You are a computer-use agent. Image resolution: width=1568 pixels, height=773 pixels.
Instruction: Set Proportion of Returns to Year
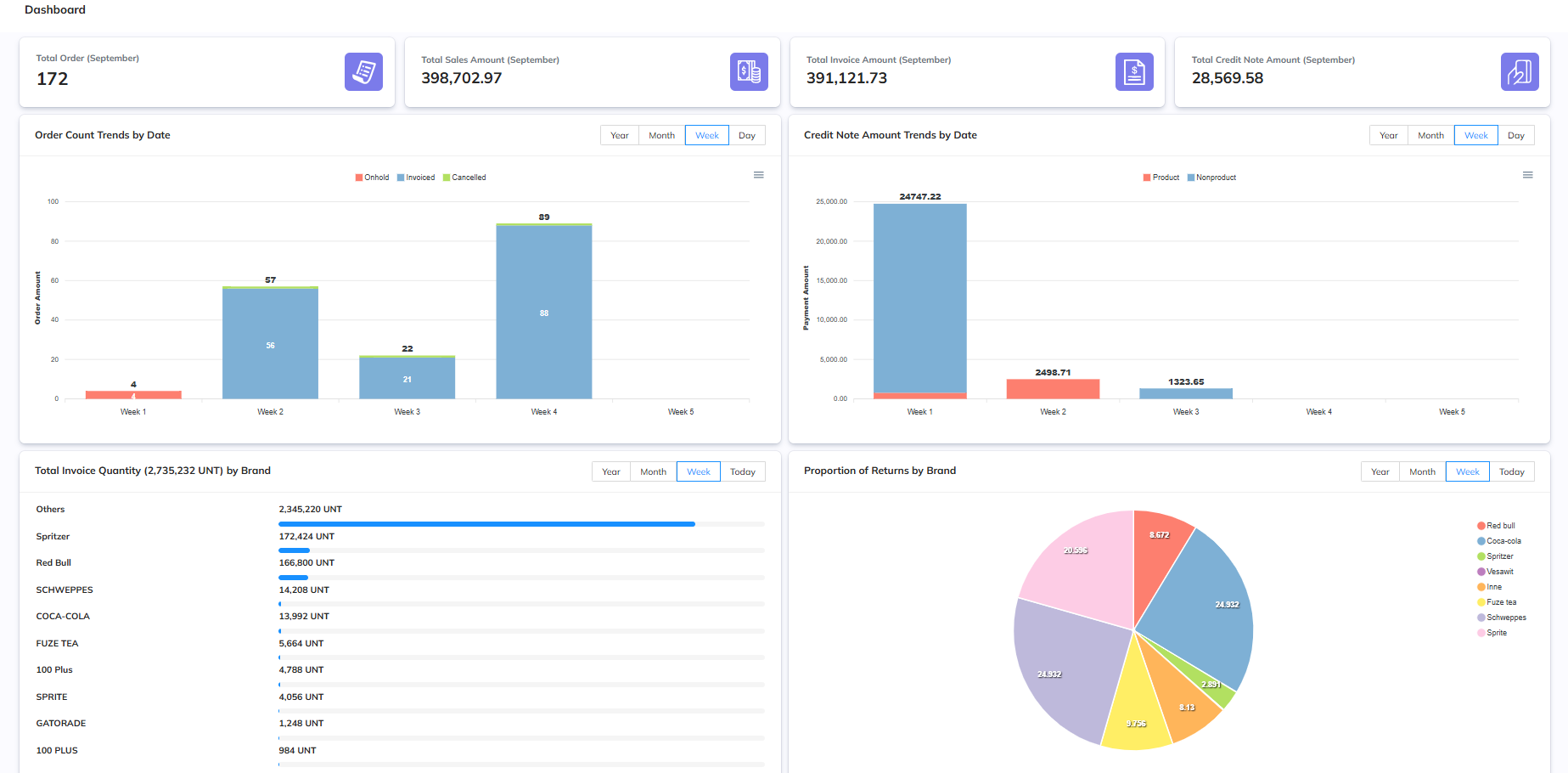[1380, 471]
